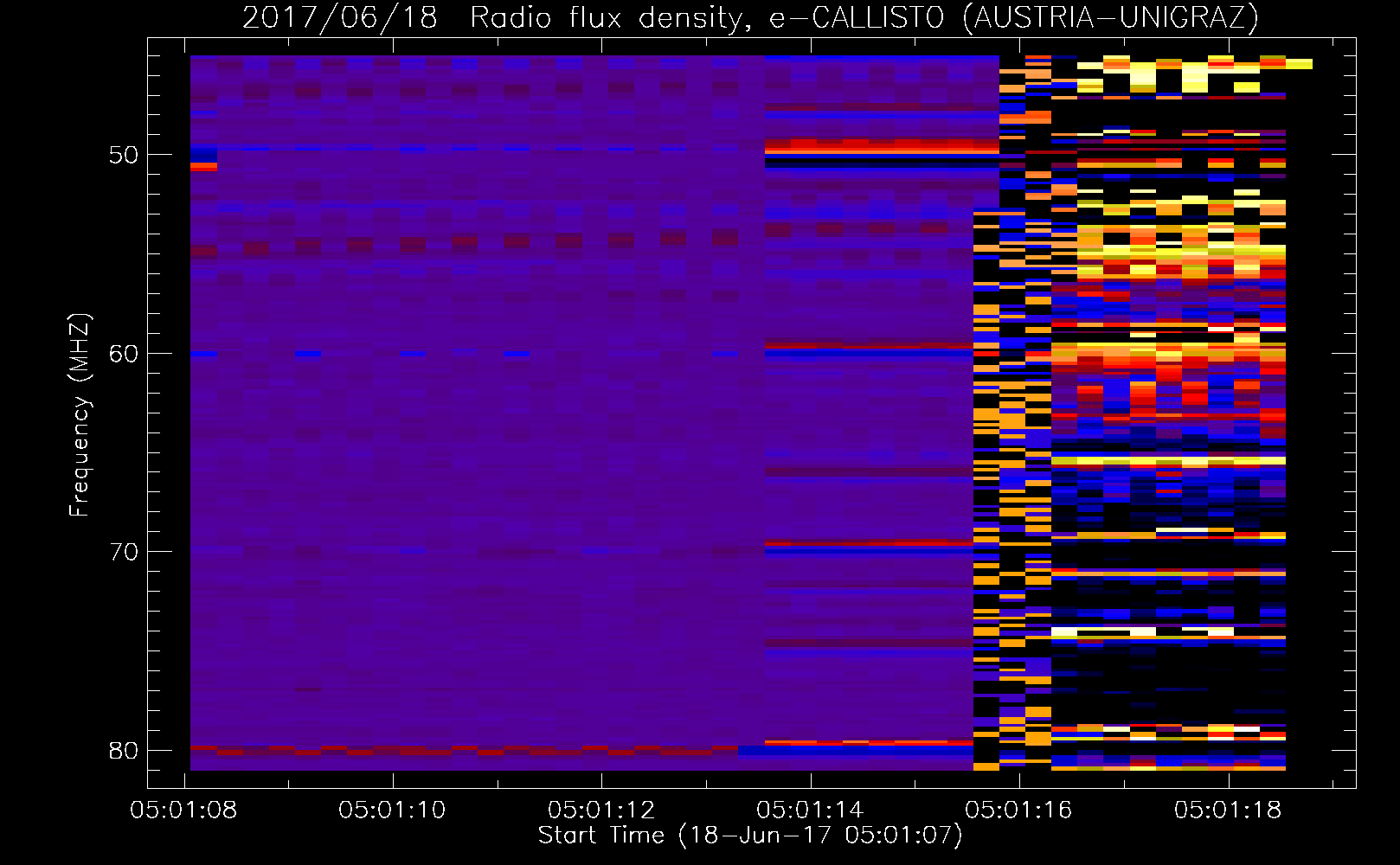This screenshot has width=1400, height=865.
Task: Click the 05:01:16 time tick label
Action: tap(1019, 811)
